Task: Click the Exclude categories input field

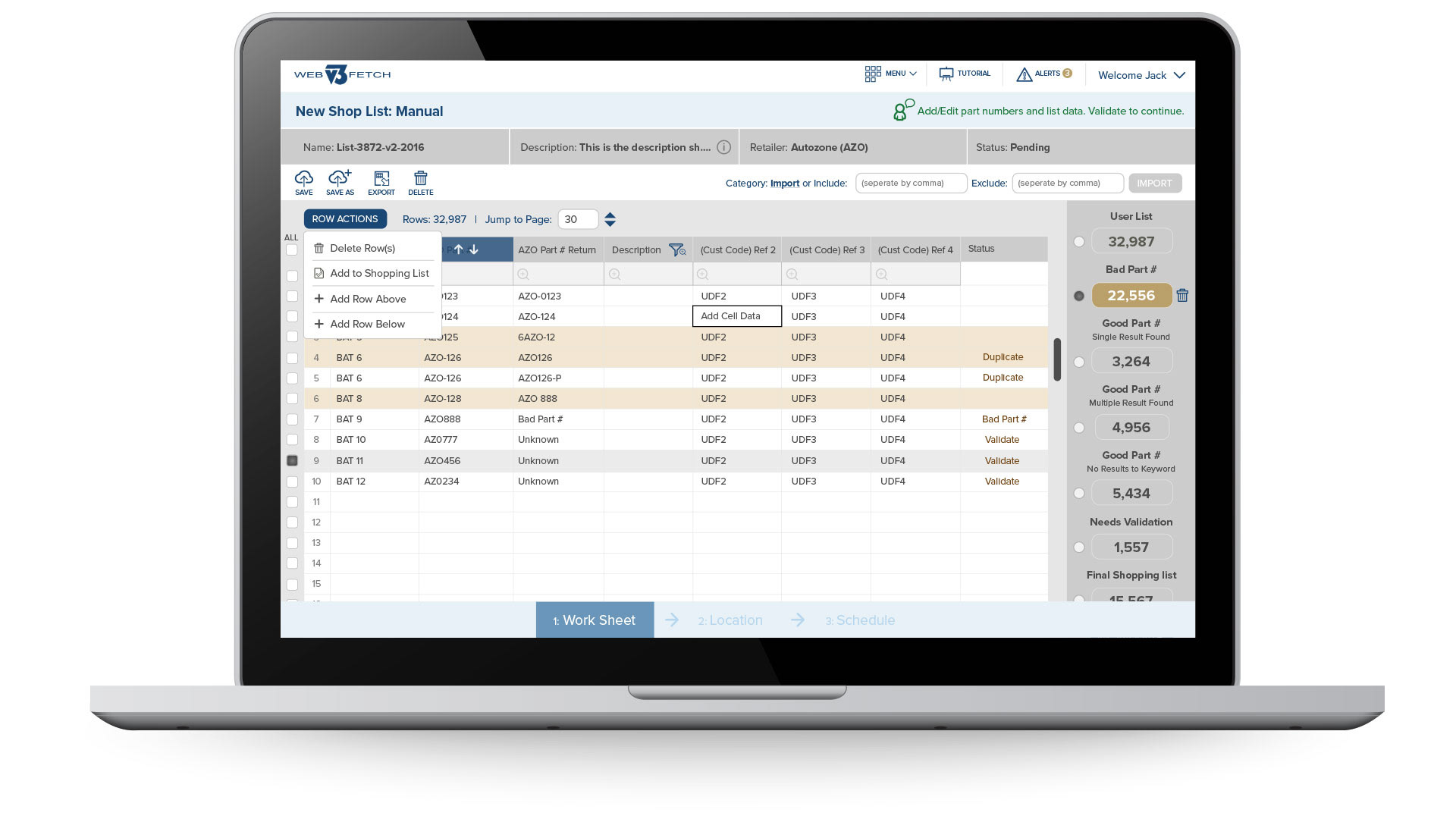Action: (1067, 183)
